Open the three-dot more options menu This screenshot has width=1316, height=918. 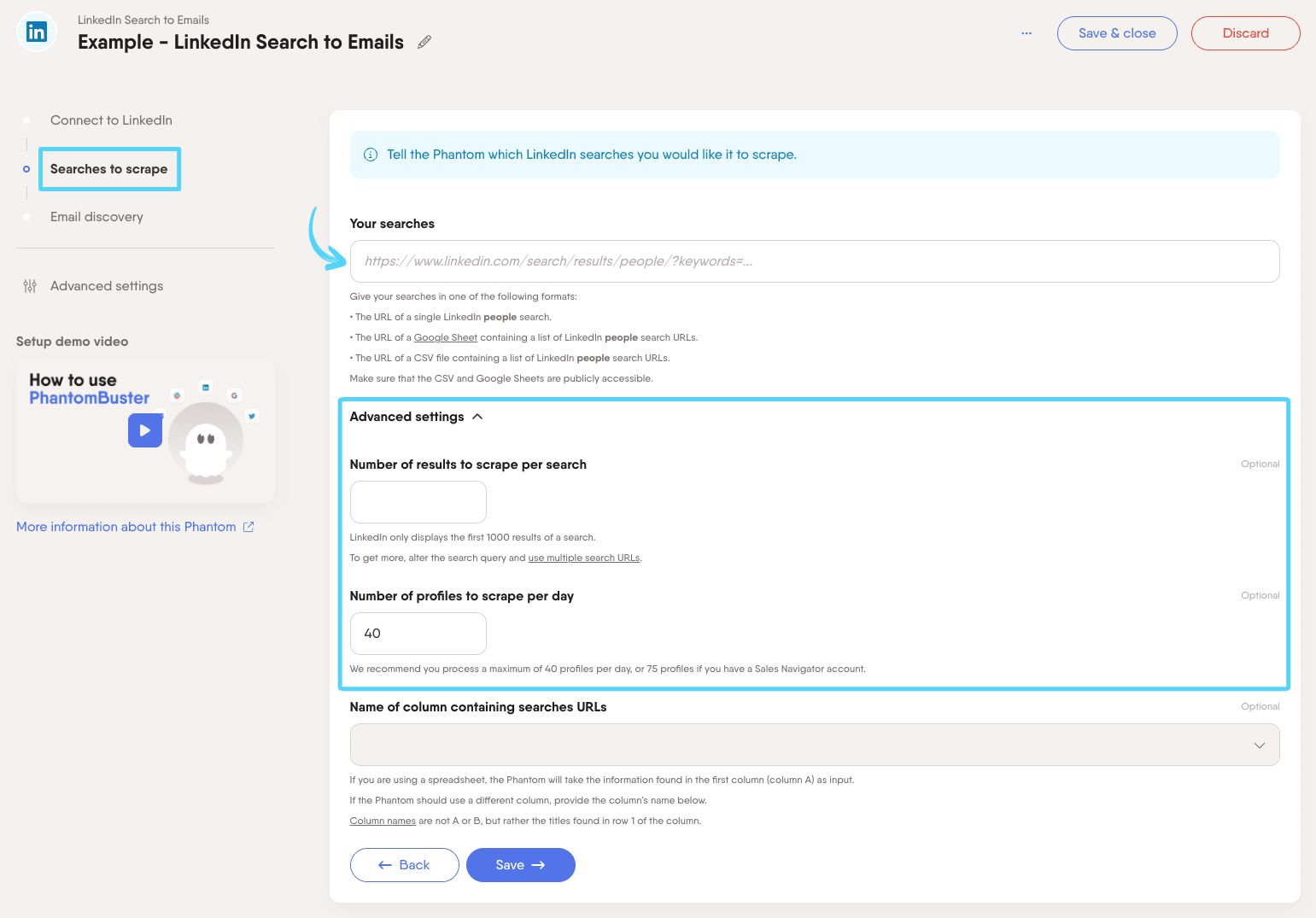coord(1026,33)
